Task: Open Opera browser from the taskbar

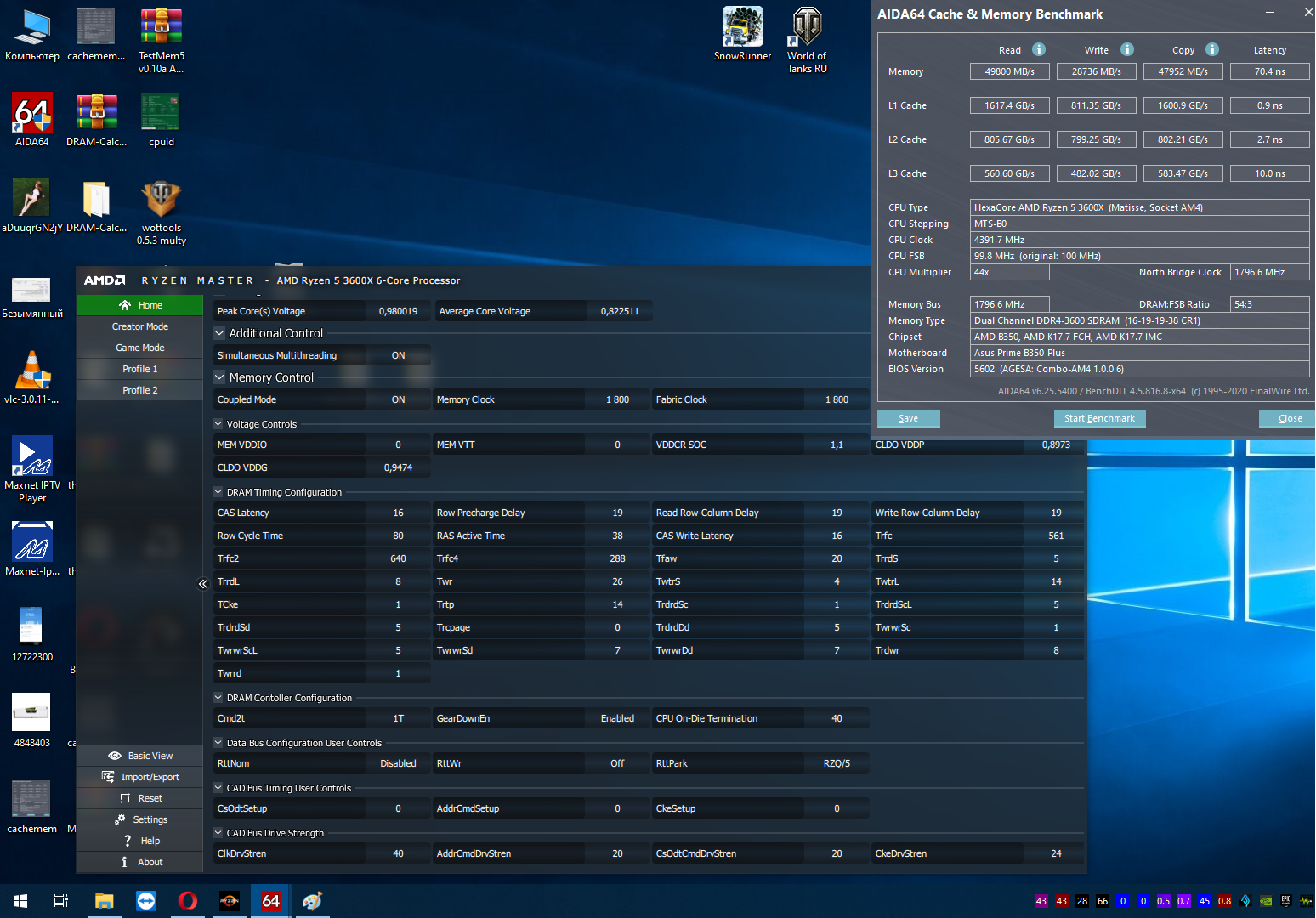Action: [x=188, y=901]
